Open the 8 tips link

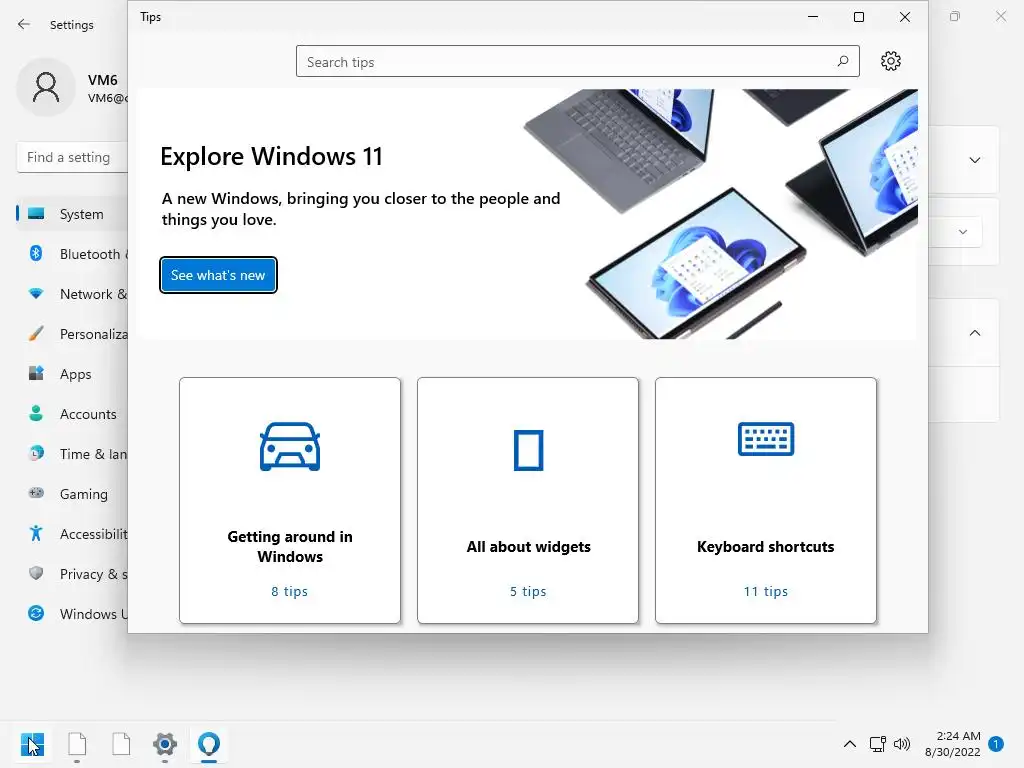click(289, 591)
